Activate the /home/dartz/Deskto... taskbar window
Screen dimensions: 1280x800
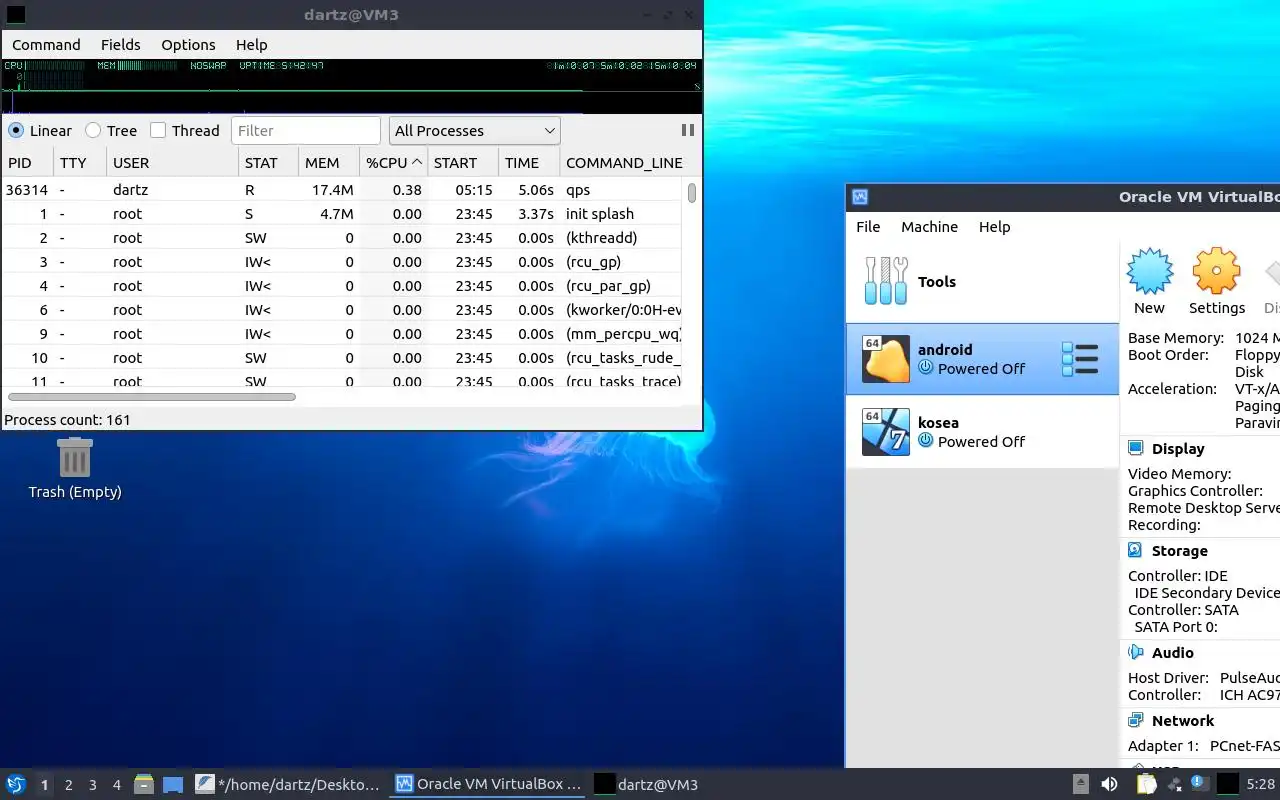pyautogui.click(x=288, y=784)
